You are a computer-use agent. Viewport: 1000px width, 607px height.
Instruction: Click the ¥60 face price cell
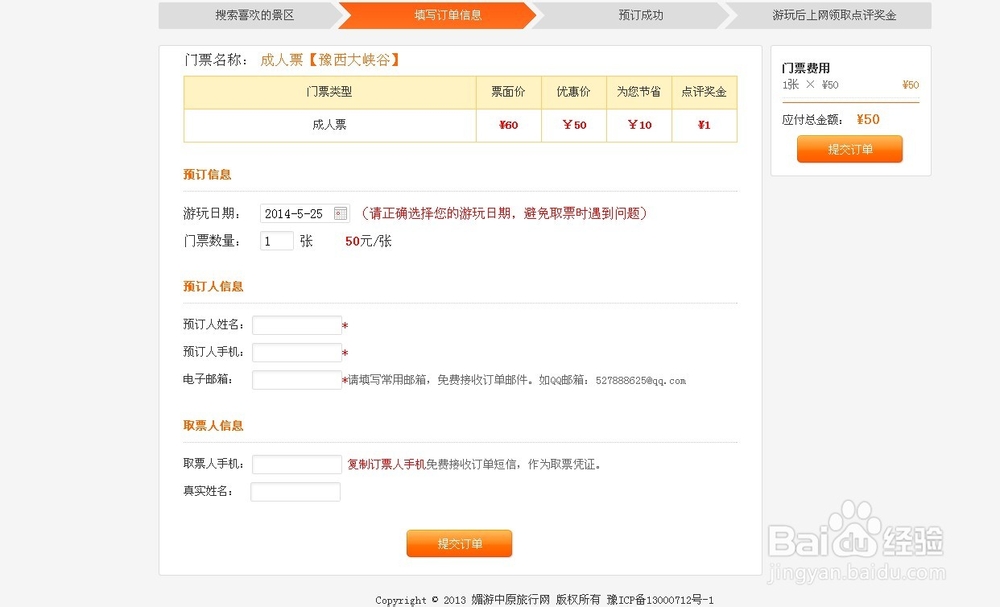508,125
